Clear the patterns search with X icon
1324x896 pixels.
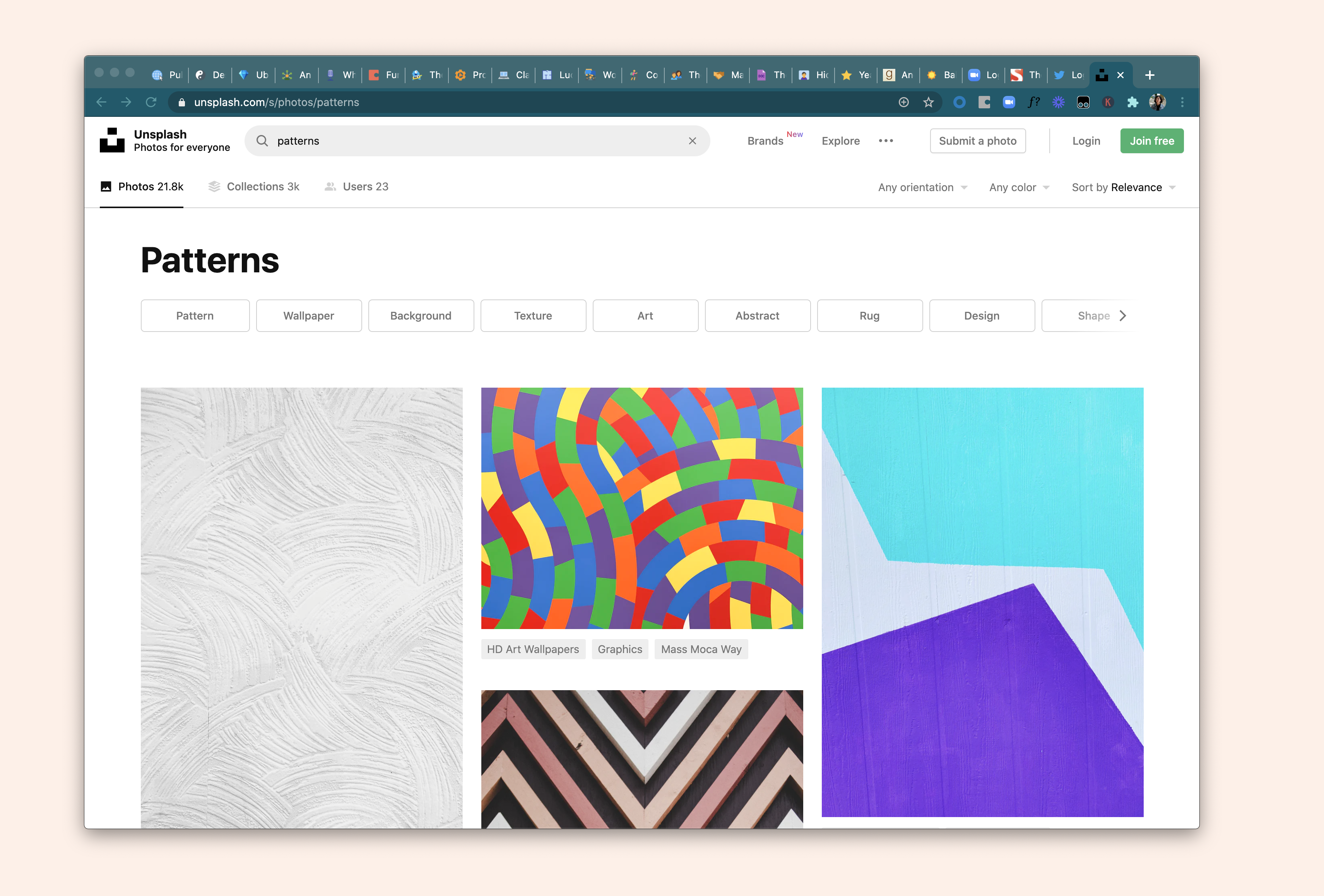(x=692, y=141)
